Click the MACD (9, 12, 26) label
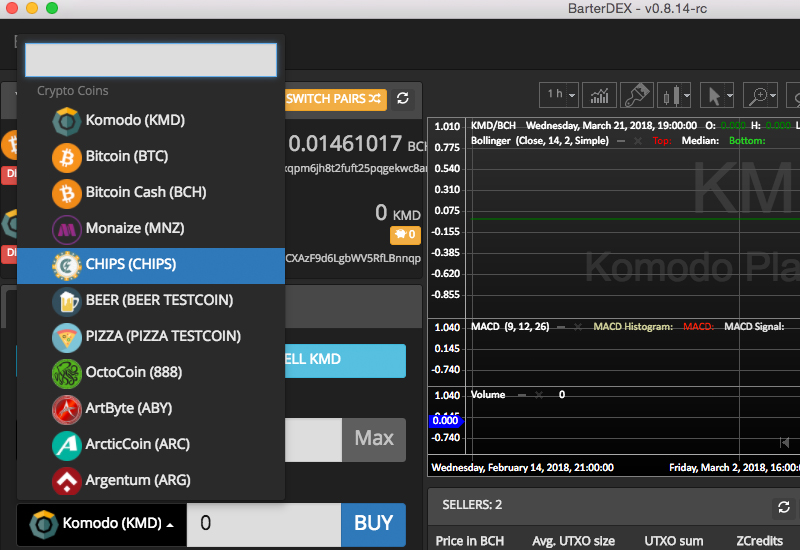This screenshot has width=800, height=550. pyautogui.click(x=510, y=327)
